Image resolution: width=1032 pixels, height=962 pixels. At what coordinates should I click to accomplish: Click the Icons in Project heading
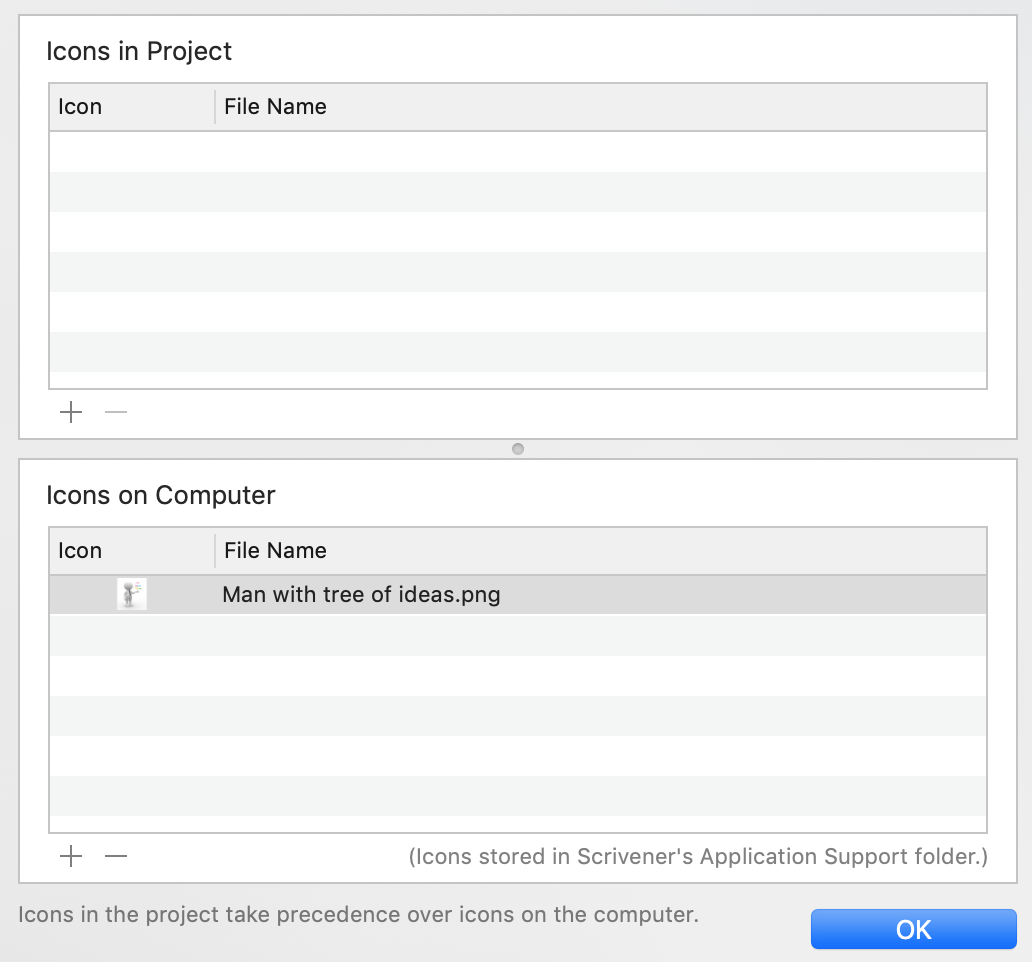(139, 51)
